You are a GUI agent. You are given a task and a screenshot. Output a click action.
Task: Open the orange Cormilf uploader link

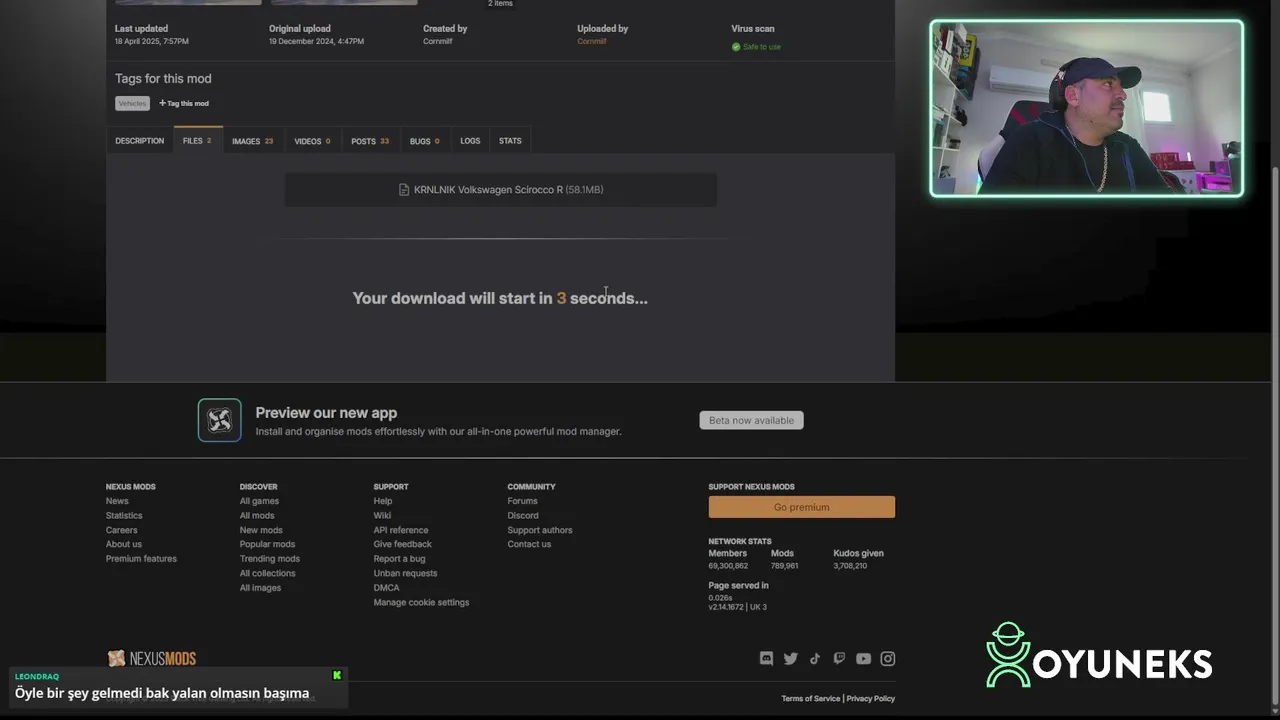coord(592,41)
